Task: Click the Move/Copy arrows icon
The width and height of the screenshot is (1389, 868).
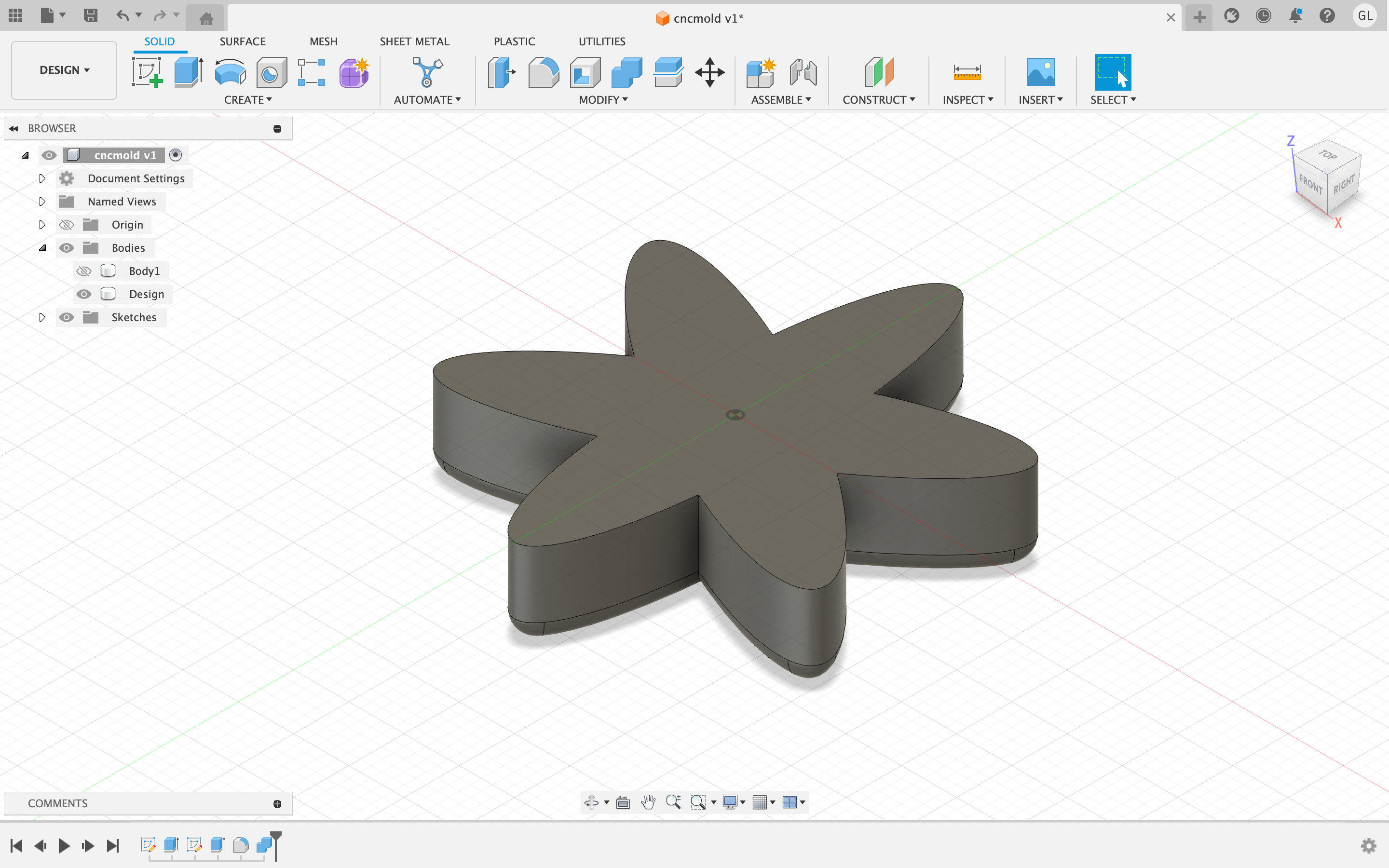Action: pyautogui.click(x=709, y=72)
